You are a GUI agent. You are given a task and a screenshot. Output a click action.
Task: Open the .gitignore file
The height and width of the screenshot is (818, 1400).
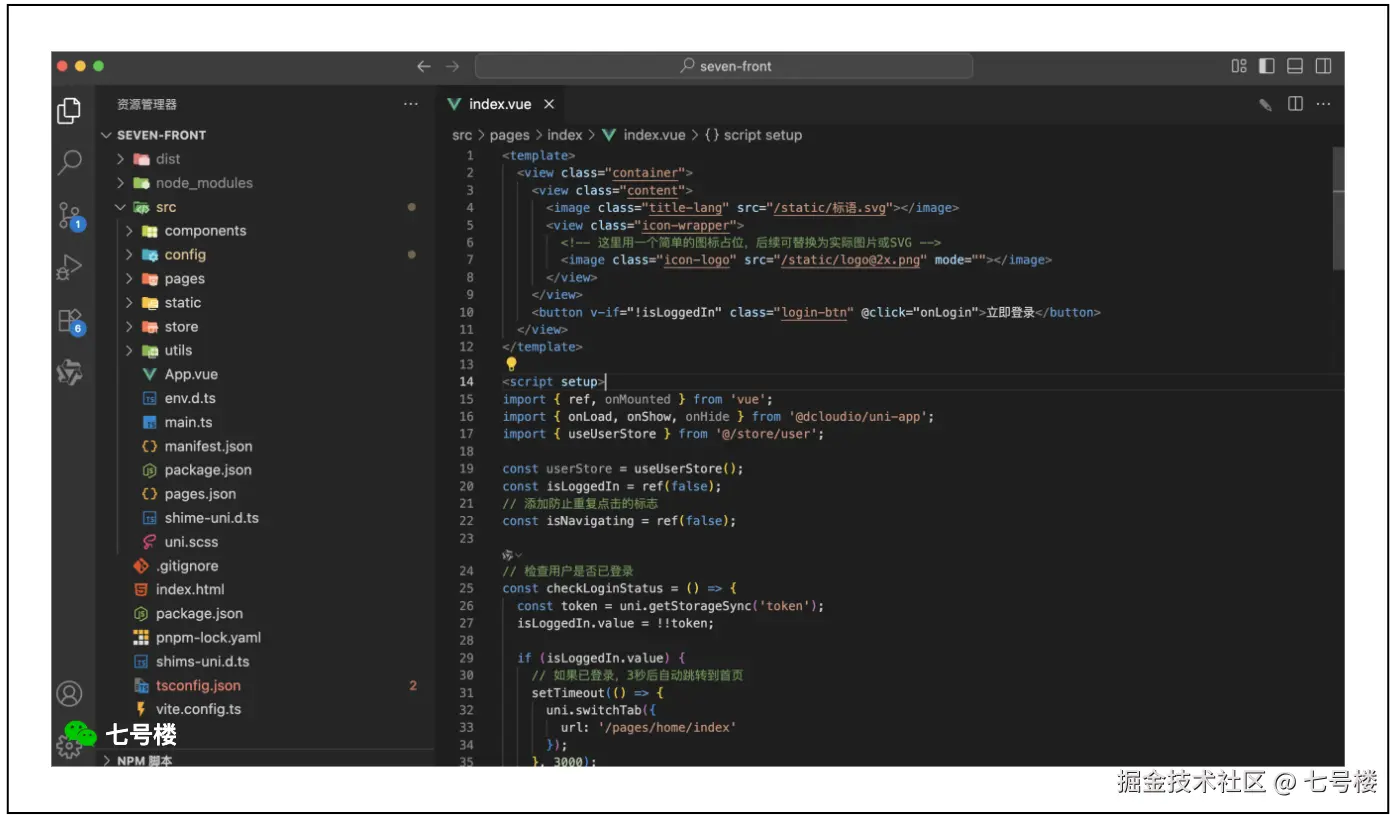pos(187,566)
